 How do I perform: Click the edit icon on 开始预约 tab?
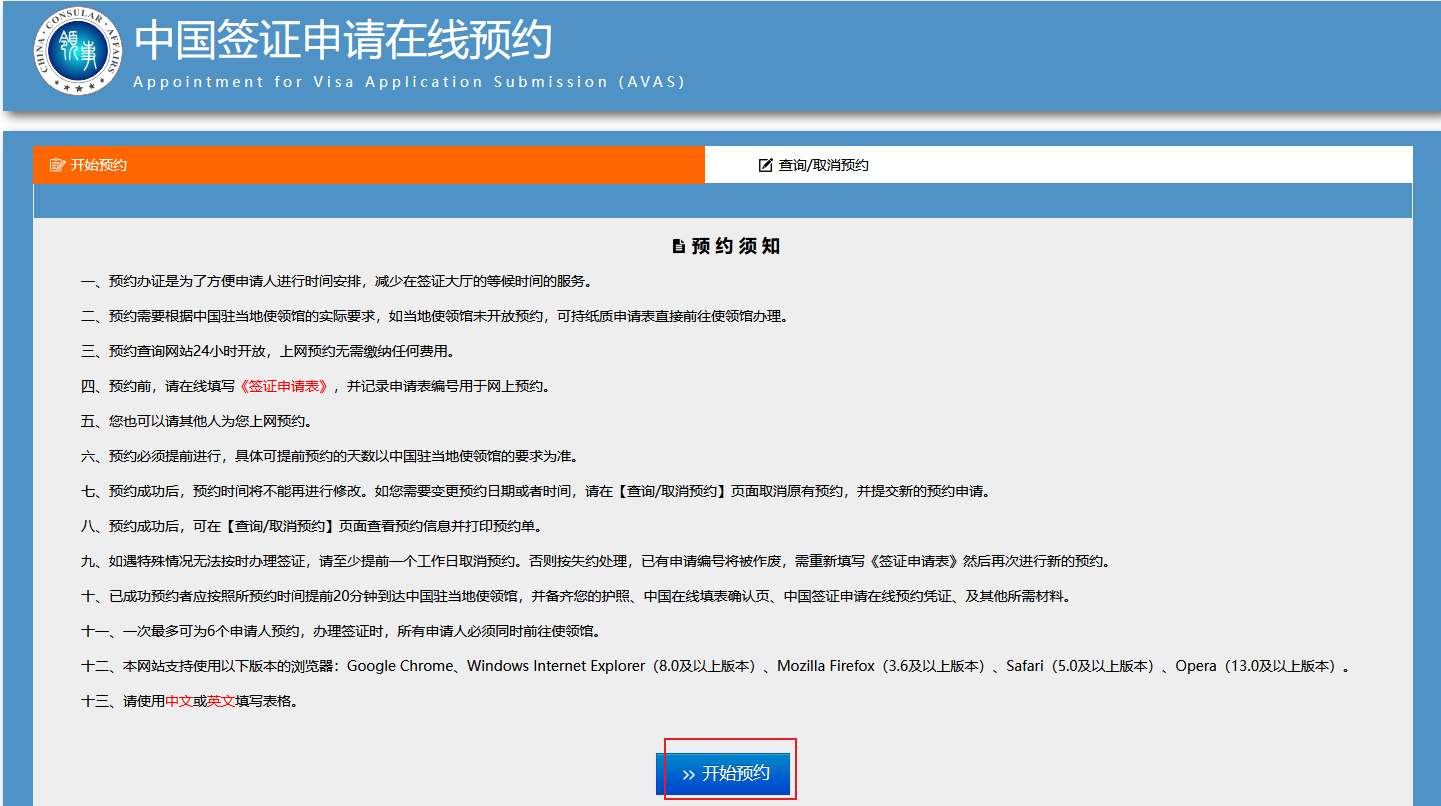click(x=57, y=165)
